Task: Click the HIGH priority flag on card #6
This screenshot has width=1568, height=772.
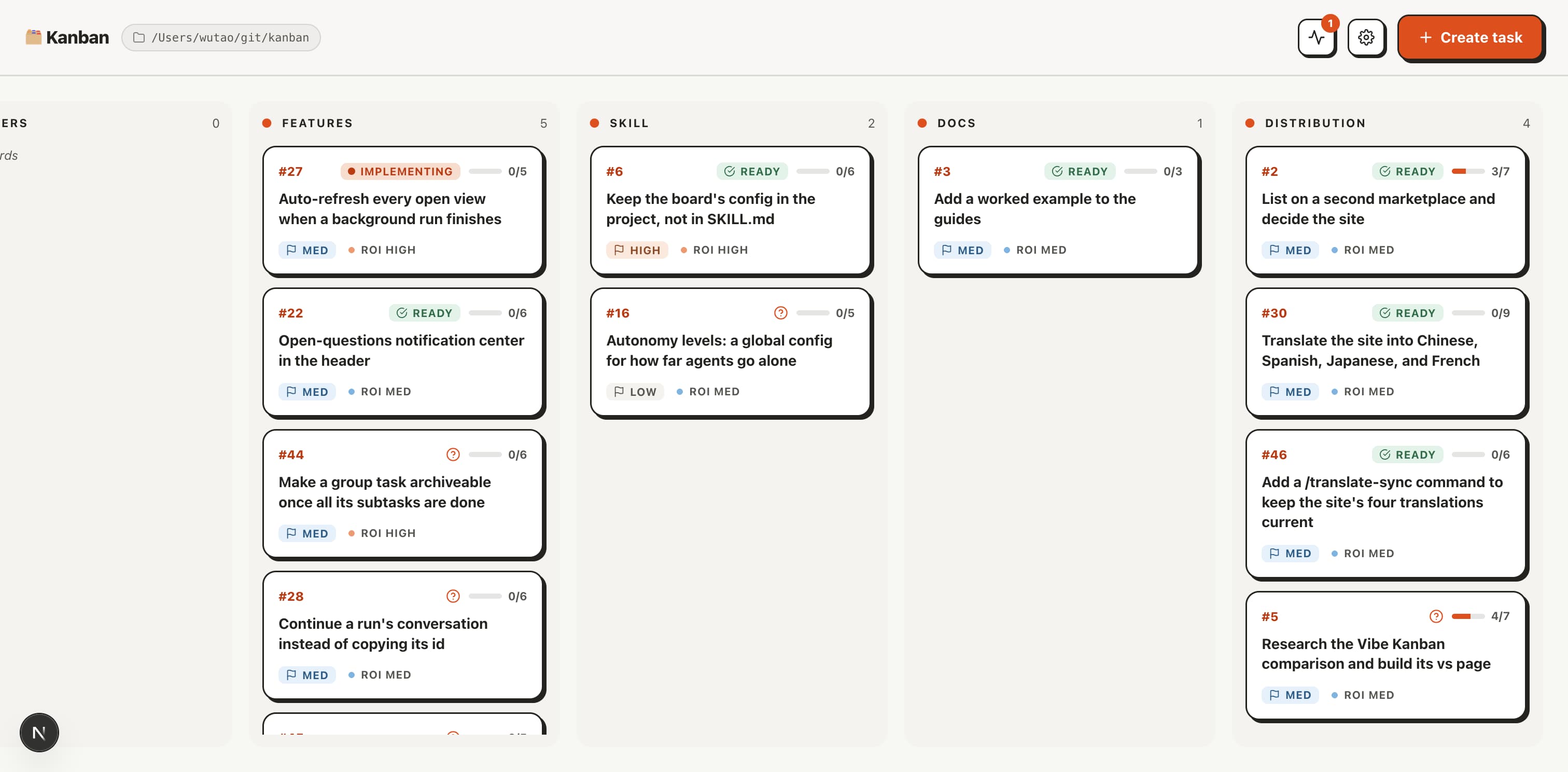Action: point(637,250)
